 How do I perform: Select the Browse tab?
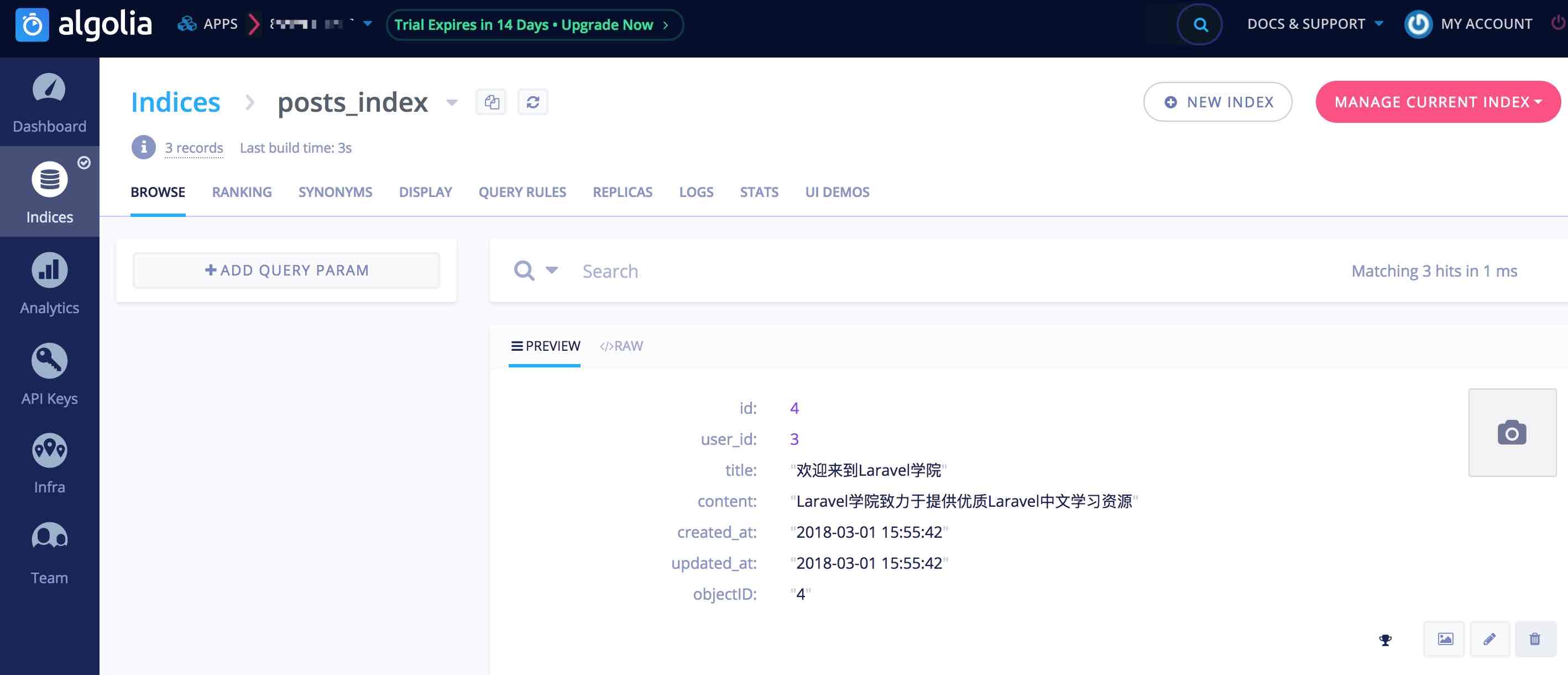click(158, 192)
